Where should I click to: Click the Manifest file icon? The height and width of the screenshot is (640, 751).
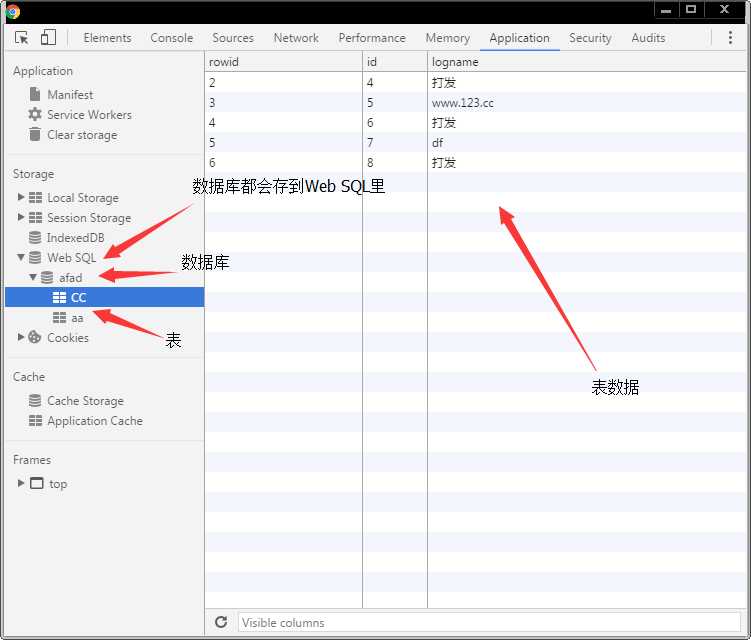click(x=35, y=94)
